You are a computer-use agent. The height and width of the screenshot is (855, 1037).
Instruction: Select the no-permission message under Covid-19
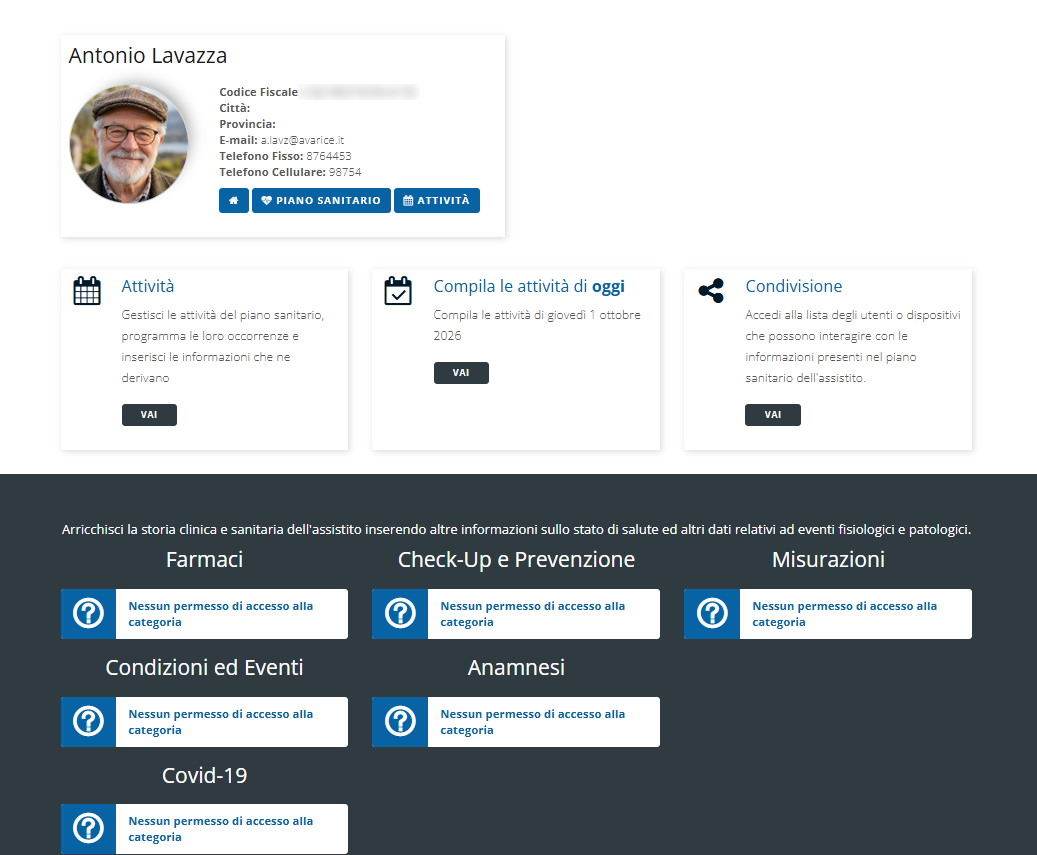(221, 829)
